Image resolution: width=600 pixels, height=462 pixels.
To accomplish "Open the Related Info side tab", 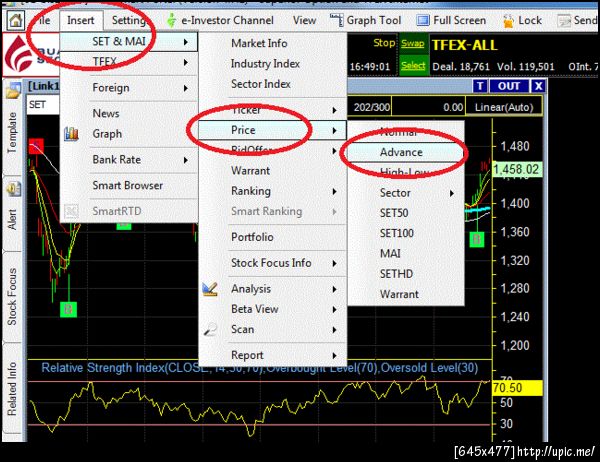I will point(12,389).
